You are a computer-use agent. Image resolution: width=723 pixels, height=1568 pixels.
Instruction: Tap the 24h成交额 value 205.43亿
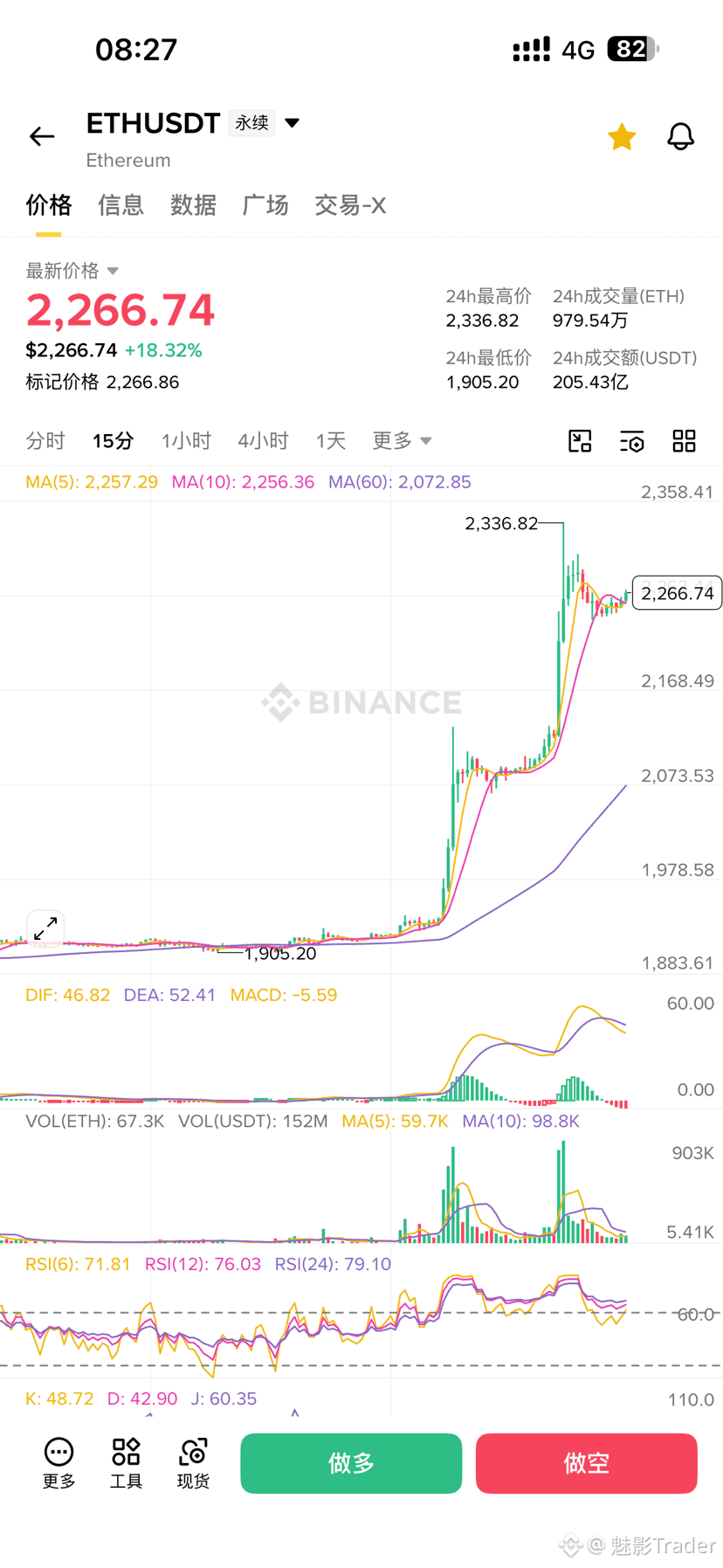click(x=590, y=383)
